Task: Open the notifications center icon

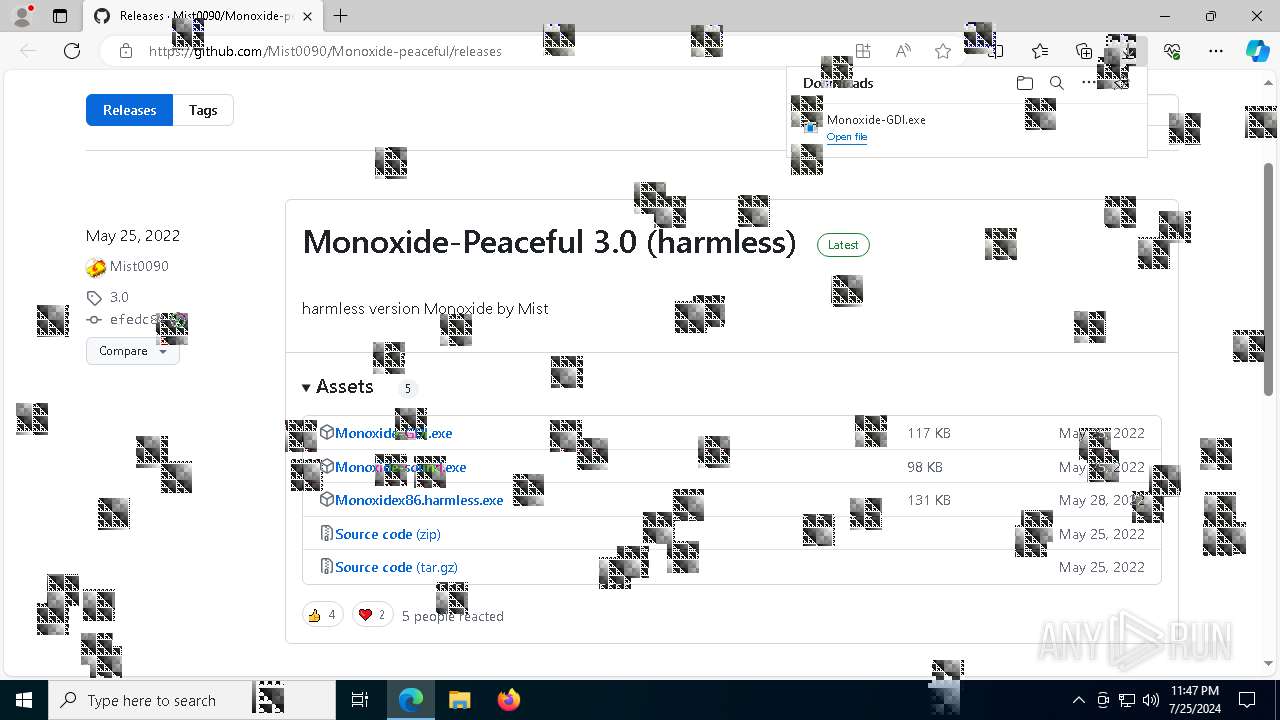Action: 1247,700
